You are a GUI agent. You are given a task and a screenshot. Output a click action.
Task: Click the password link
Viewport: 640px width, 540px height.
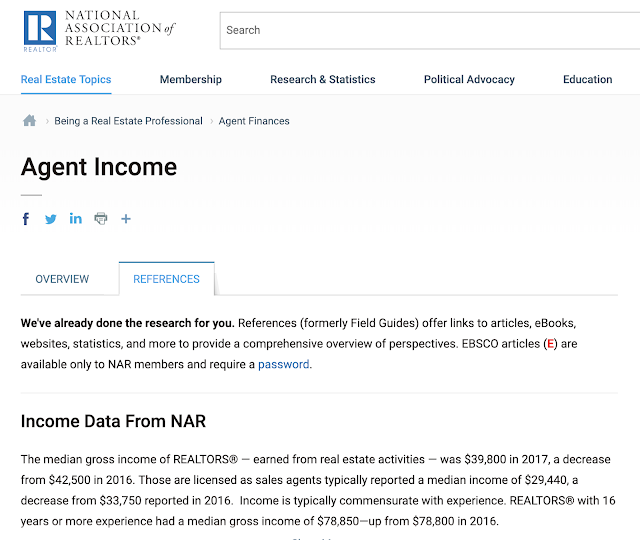[284, 364]
